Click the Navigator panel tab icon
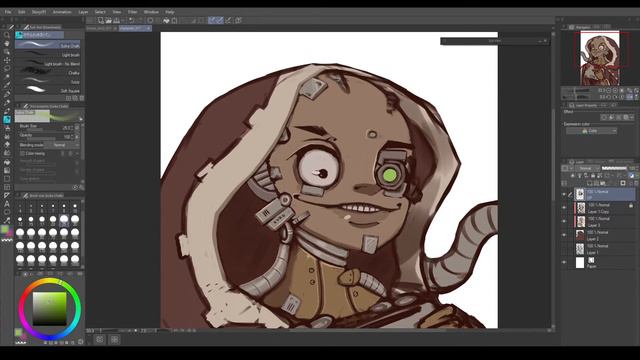640x360 pixels. click(572, 27)
